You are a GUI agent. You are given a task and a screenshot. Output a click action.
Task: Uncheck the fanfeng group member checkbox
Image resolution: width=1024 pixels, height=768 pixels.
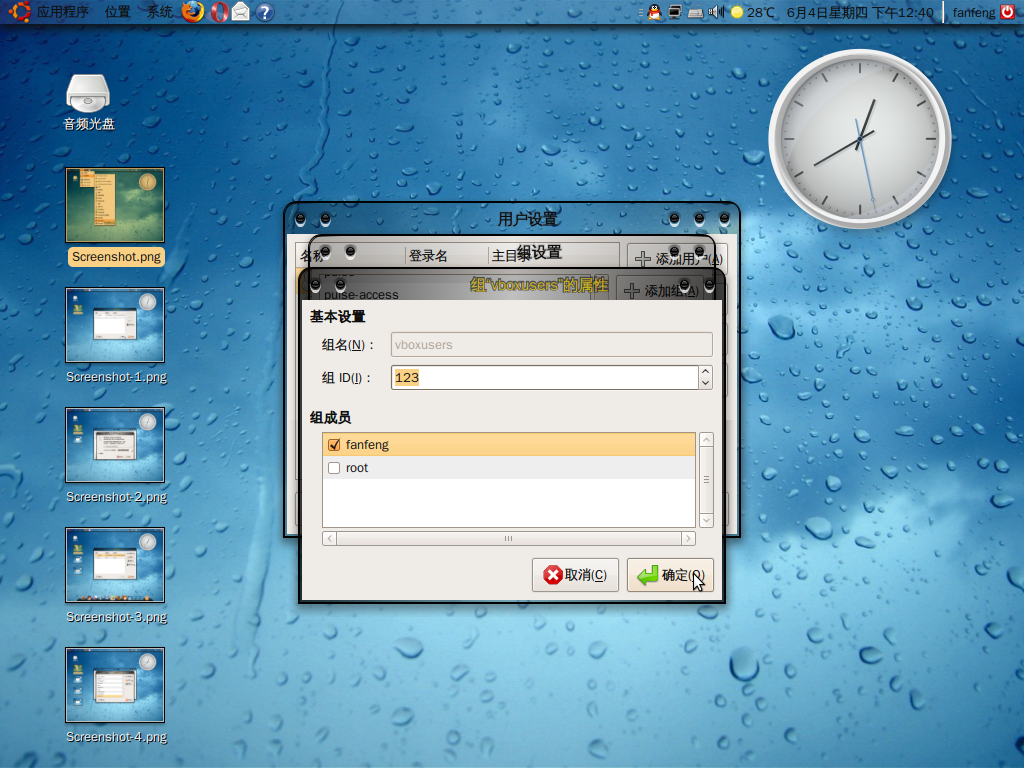[x=334, y=445]
